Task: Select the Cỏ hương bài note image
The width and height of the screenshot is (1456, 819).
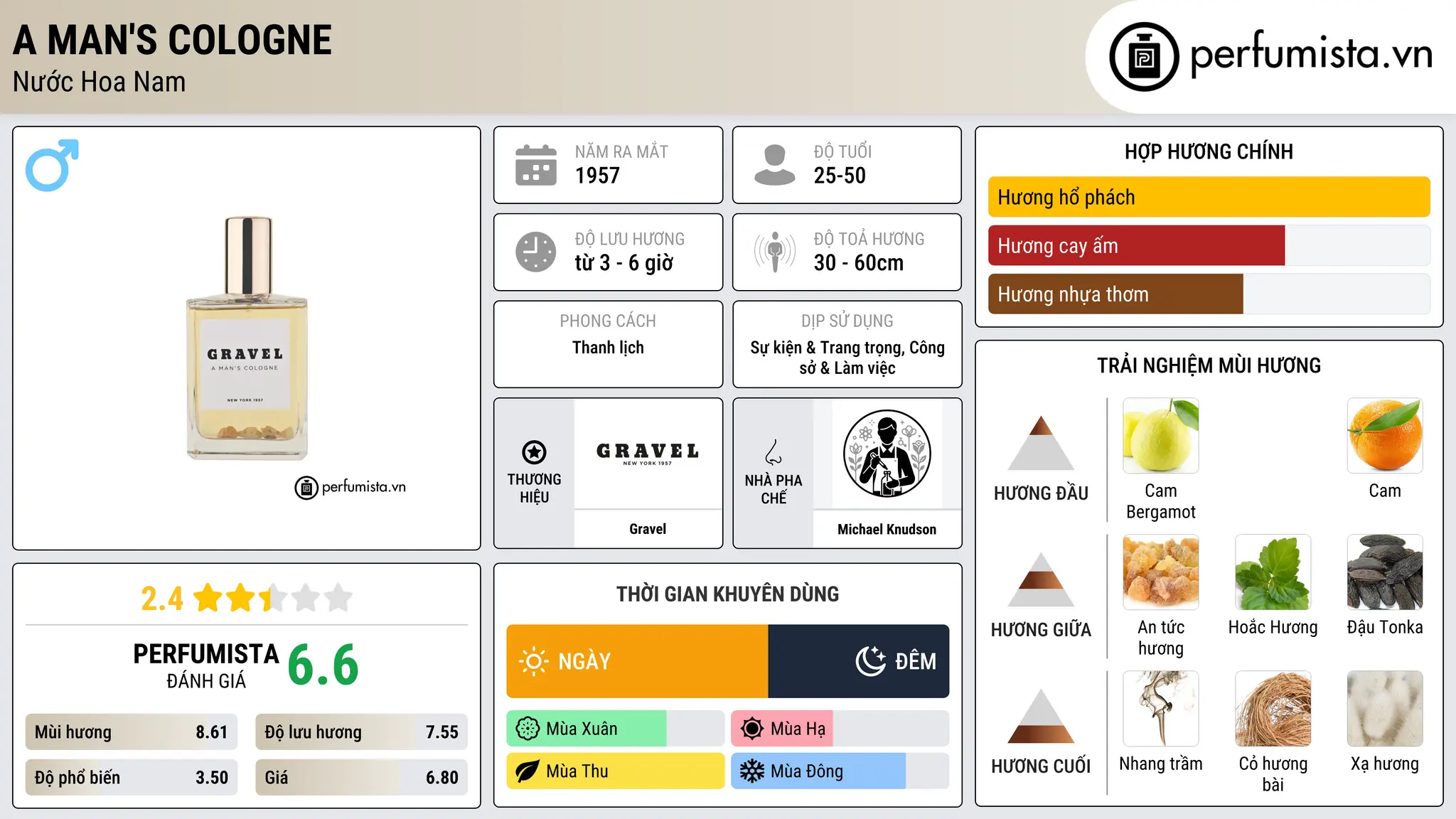Action: (x=1273, y=709)
